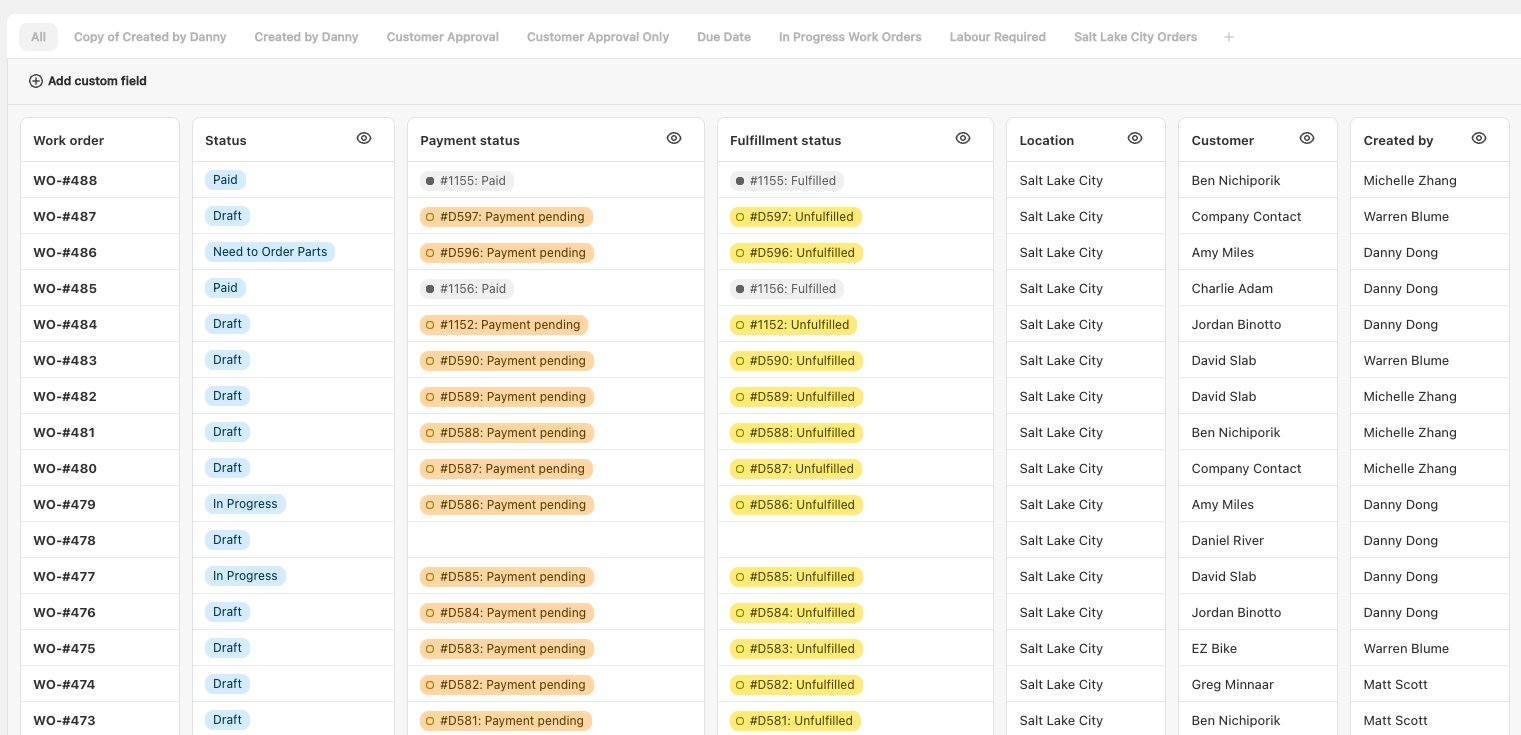The height and width of the screenshot is (735, 1521).
Task: Toggle visibility of the Status column
Action: point(364,139)
